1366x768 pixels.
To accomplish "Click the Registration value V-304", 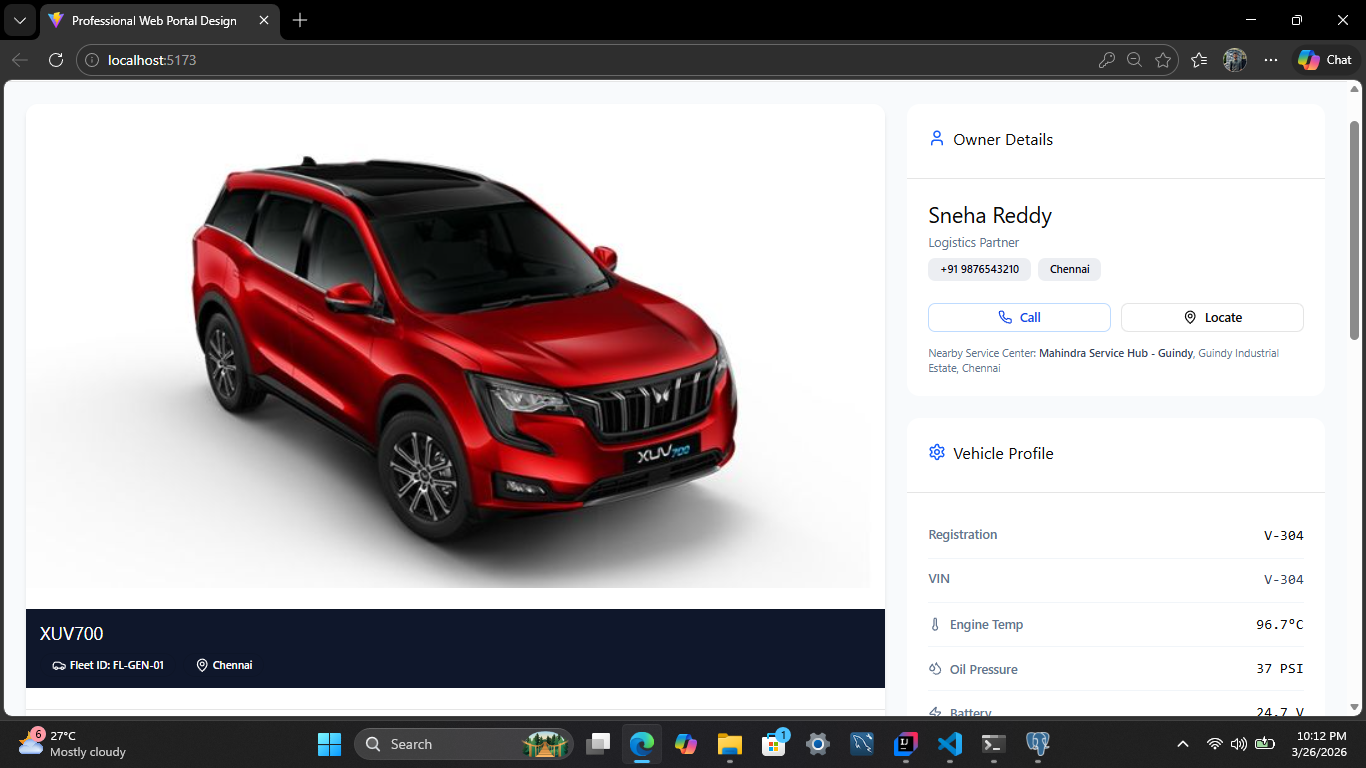I will tap(1283, 535).
